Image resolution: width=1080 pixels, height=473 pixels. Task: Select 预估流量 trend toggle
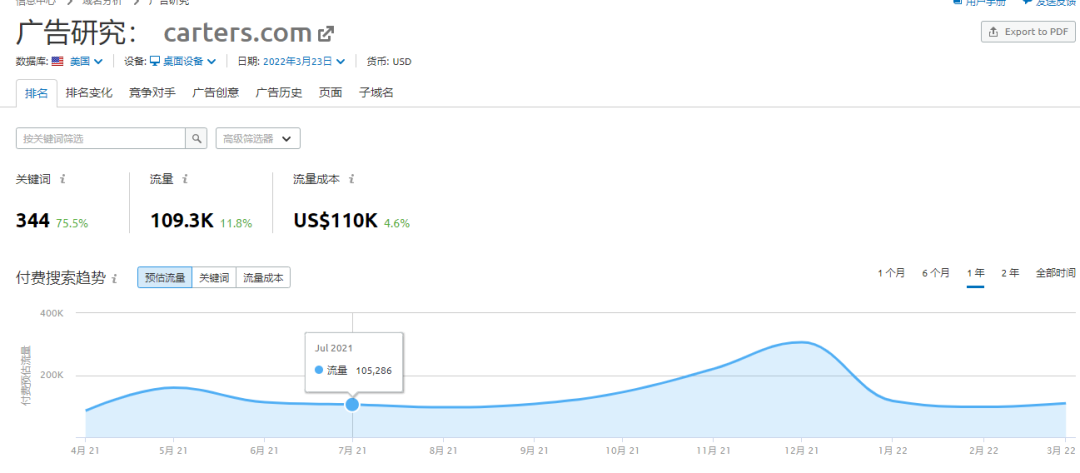(x=165, y=278)
